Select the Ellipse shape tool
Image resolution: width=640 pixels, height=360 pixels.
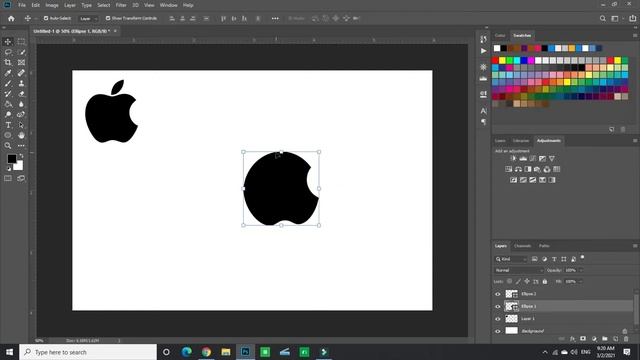point(8,135)
